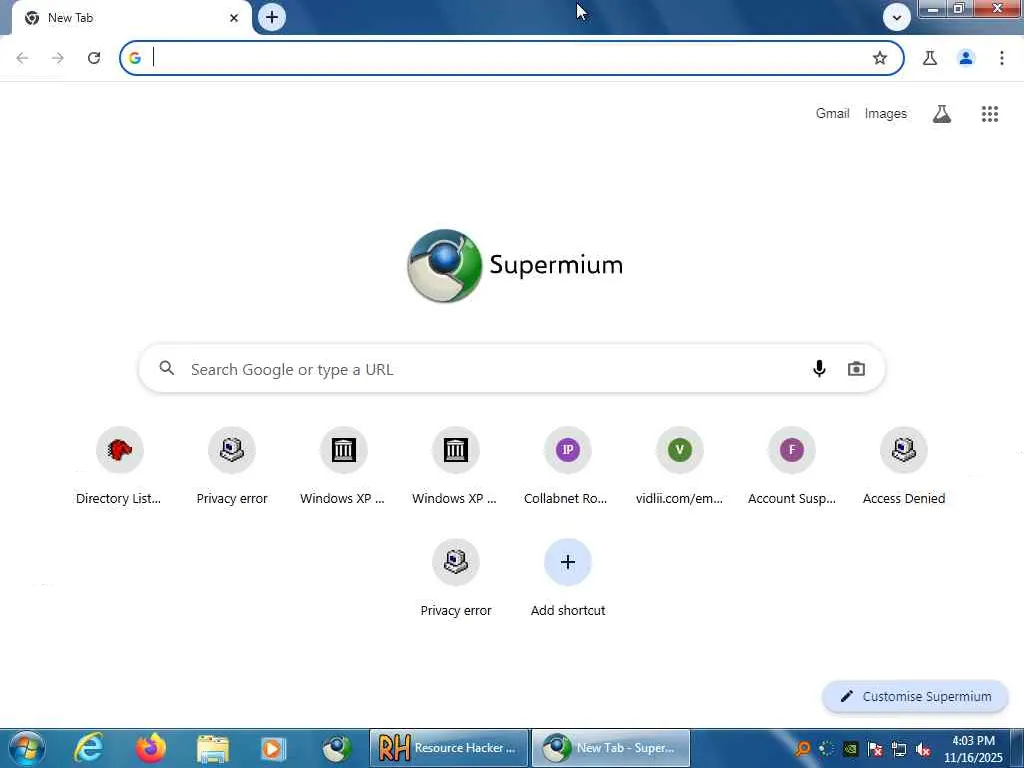Open the three-dot browser menu
Viewport: 1024px width, 768px height.
click(x=1002, y=58)
